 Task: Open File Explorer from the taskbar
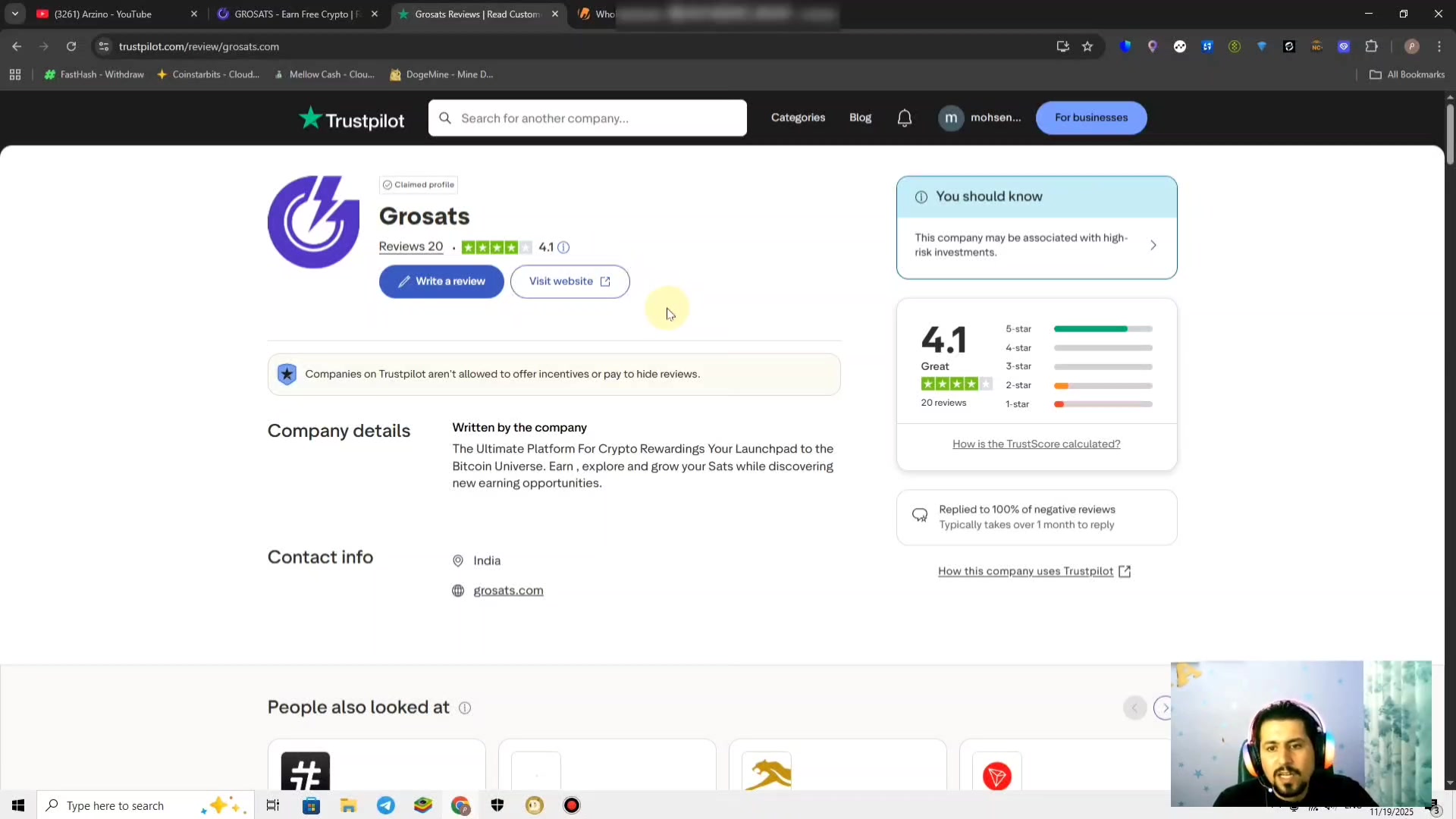click(x=348, y=805)
